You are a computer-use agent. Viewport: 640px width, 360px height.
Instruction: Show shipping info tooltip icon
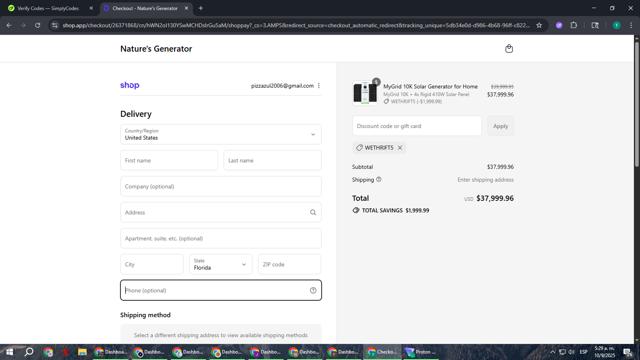[x=378, y=179]
